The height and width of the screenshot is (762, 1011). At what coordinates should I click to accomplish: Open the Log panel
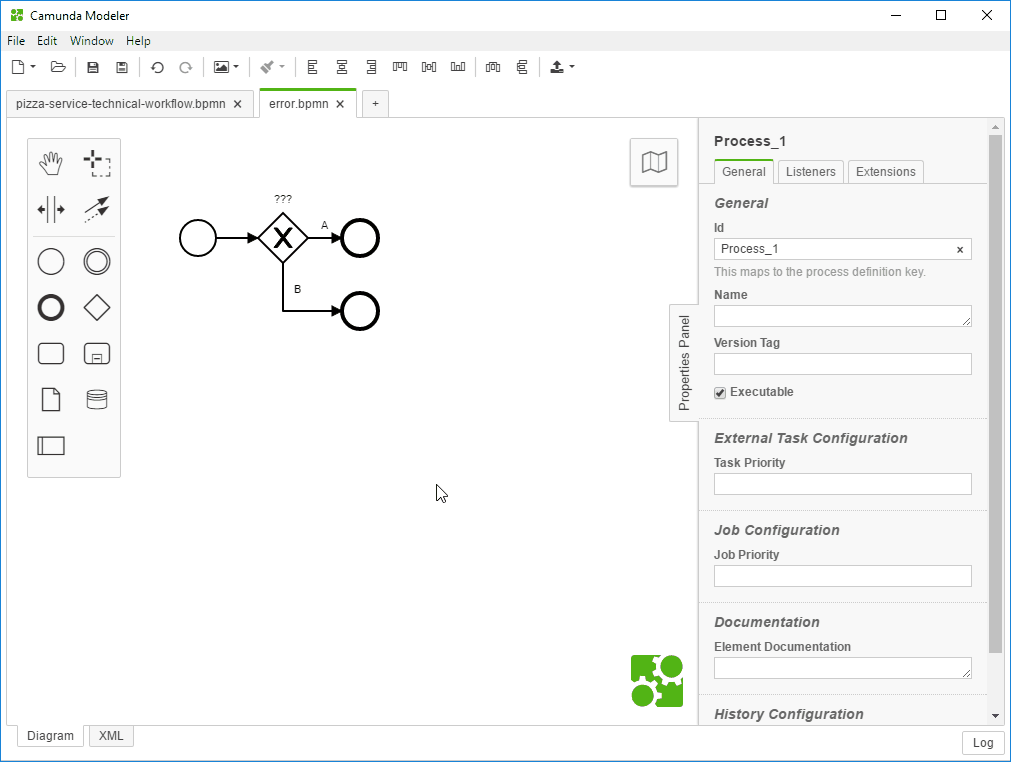pos(983,743)
